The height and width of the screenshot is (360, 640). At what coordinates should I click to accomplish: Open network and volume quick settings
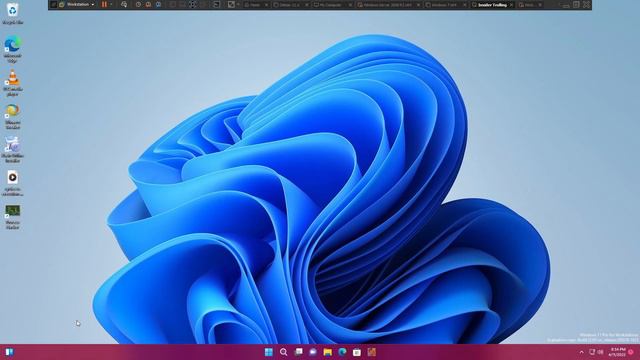coord(596,352)
